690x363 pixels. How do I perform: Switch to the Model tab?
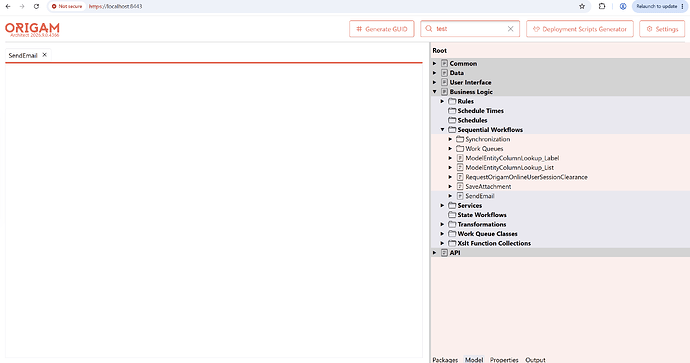(474, 360)
